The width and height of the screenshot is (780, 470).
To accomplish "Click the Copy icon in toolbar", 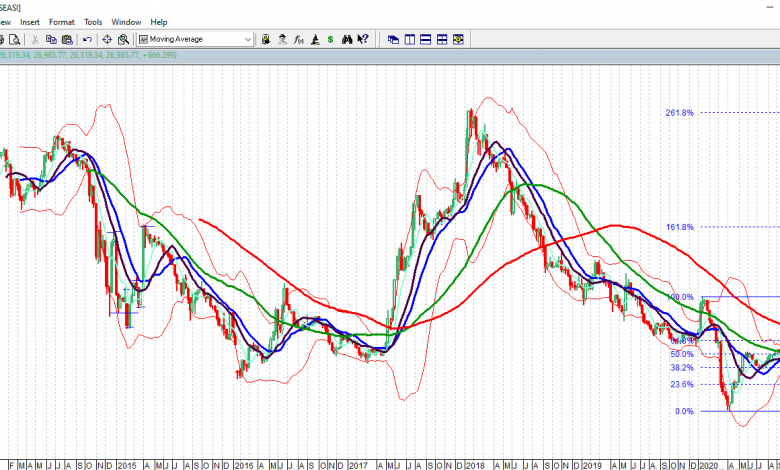I will tap(52, 40).
